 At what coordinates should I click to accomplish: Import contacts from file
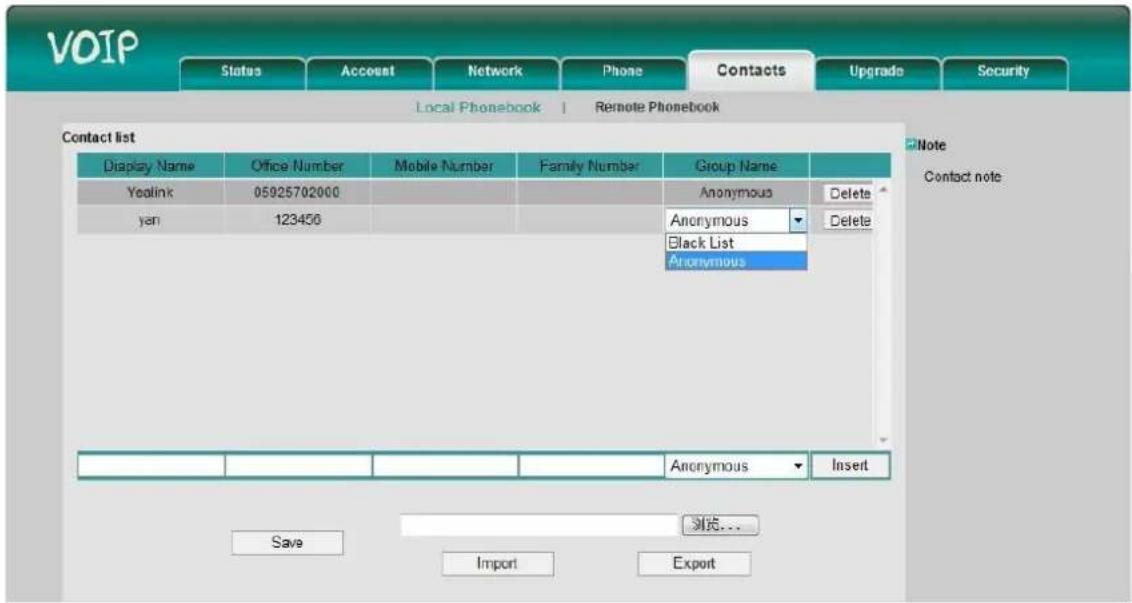pos(497,563)
